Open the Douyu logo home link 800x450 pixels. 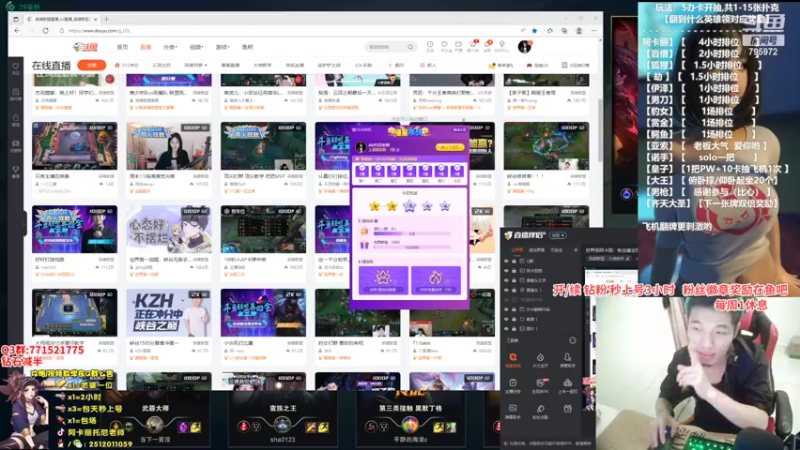[85, 47]
